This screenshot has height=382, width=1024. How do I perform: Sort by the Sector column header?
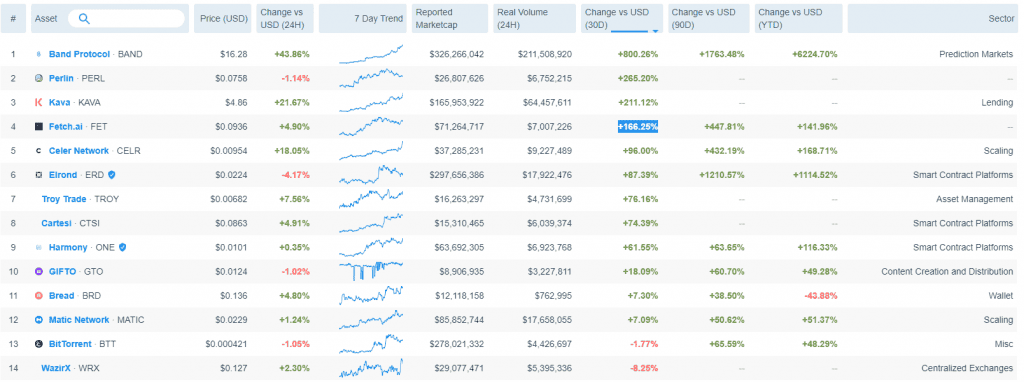click(x=932, y=18)
